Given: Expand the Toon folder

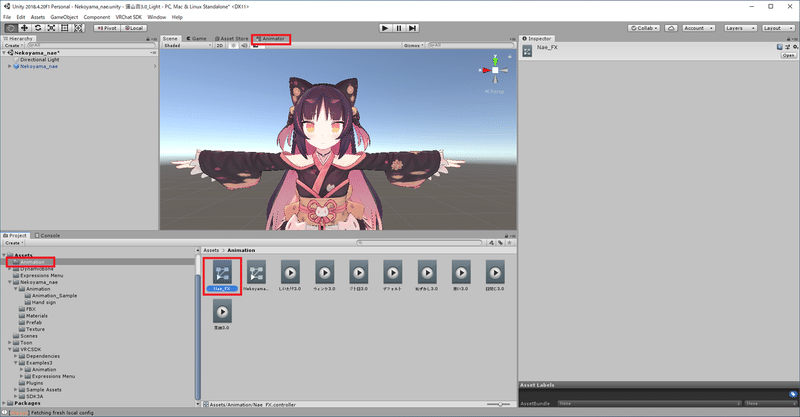Looking at the screenshot, I should 10,343.
